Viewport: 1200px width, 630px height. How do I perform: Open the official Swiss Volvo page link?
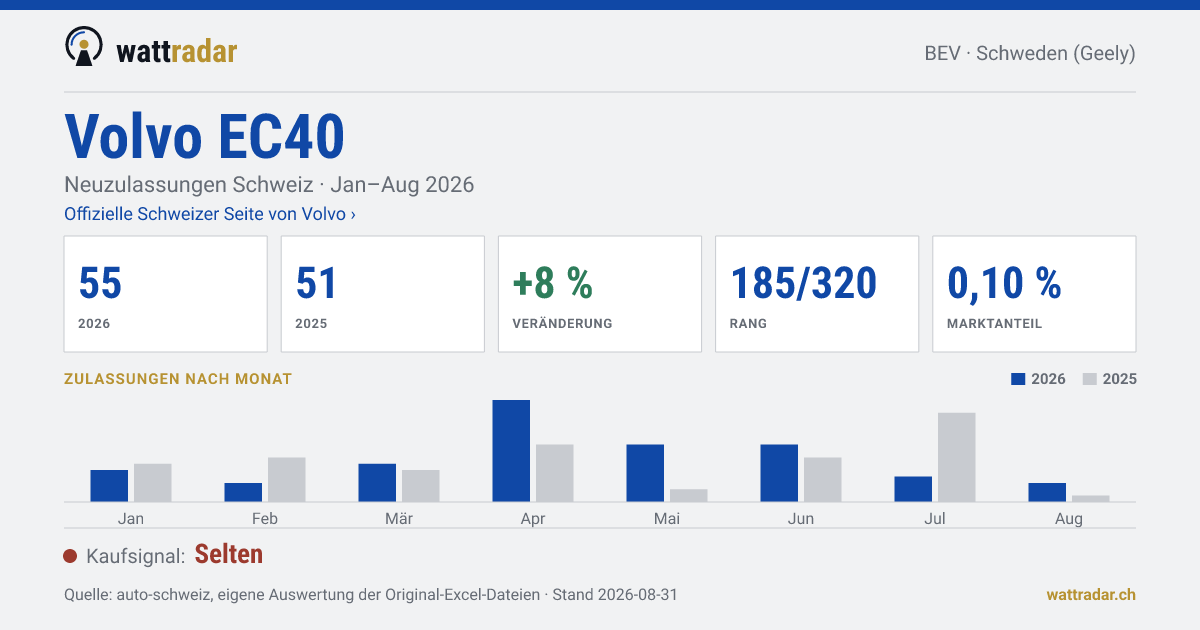pyautogui.click(x=210, y=214)
